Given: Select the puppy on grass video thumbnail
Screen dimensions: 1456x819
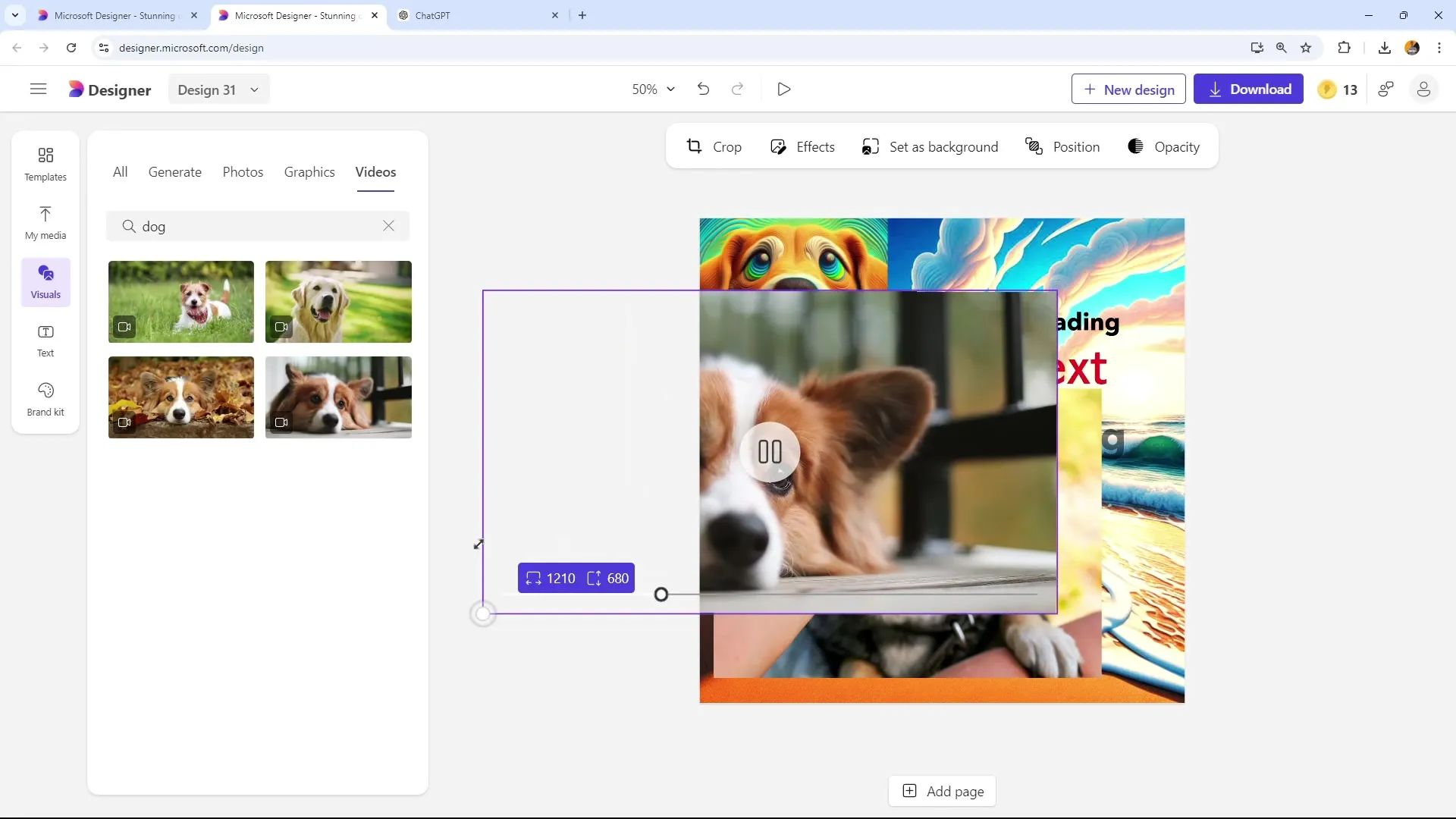Looking at the screenshot, I should (x=181, y=302).
